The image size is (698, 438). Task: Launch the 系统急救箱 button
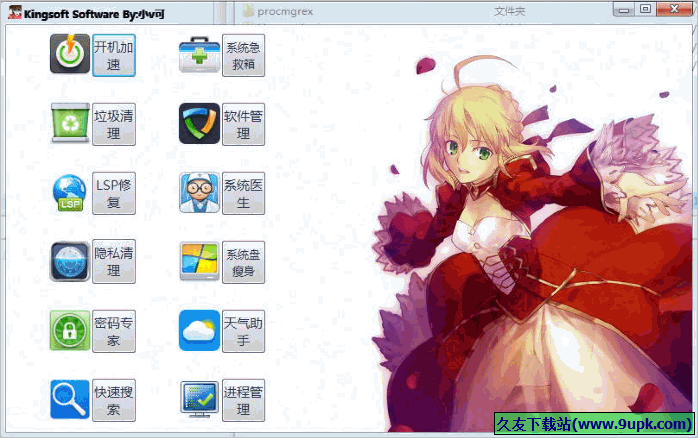tap(243, 56)
